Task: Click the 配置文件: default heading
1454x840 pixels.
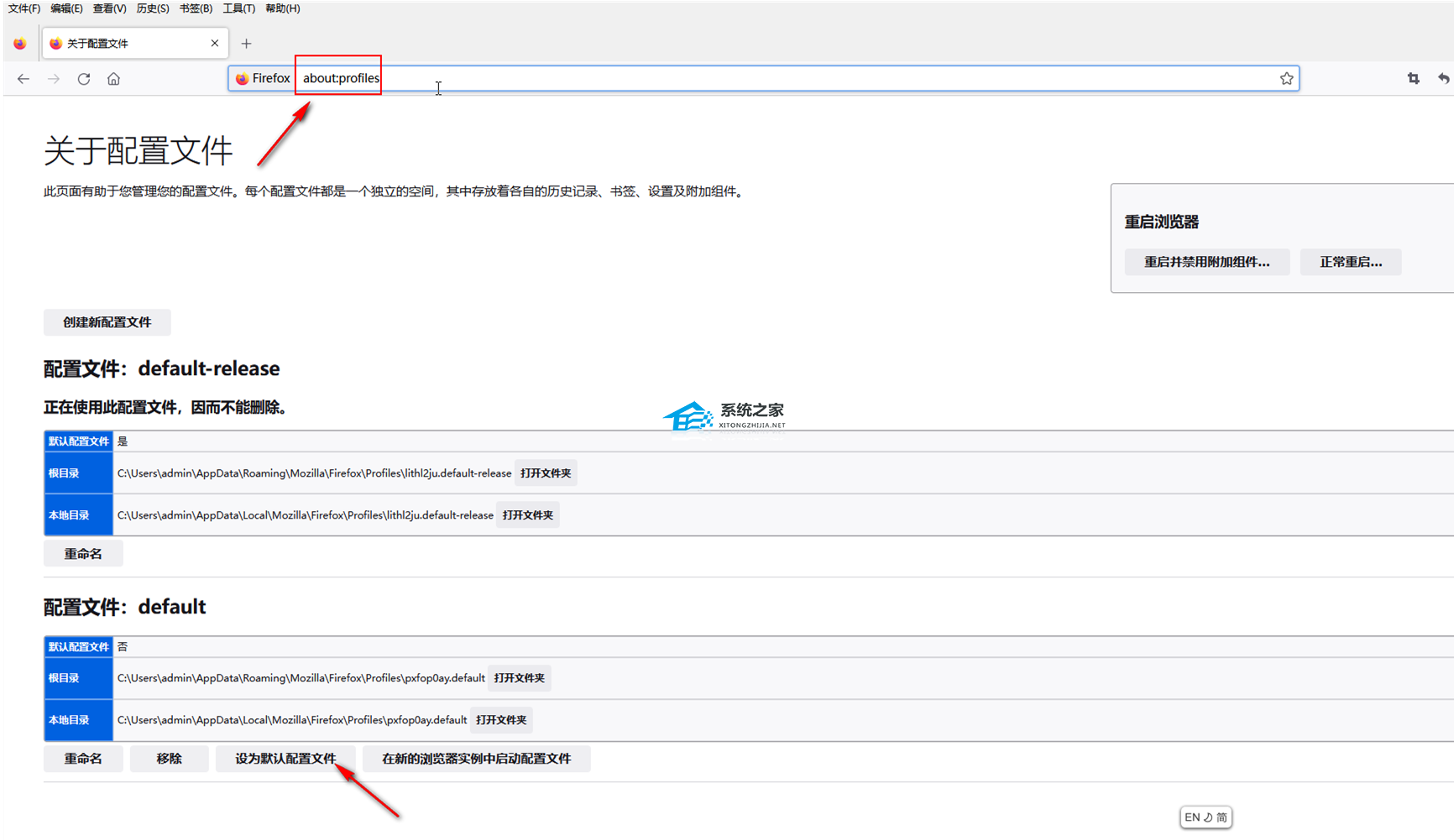Action: tap(124, 607)
